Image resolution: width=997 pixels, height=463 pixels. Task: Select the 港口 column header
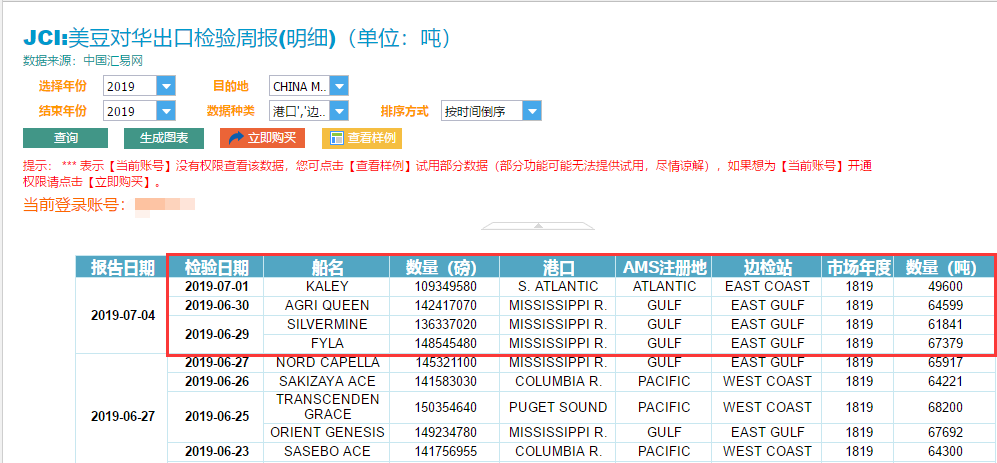point(557,267)
